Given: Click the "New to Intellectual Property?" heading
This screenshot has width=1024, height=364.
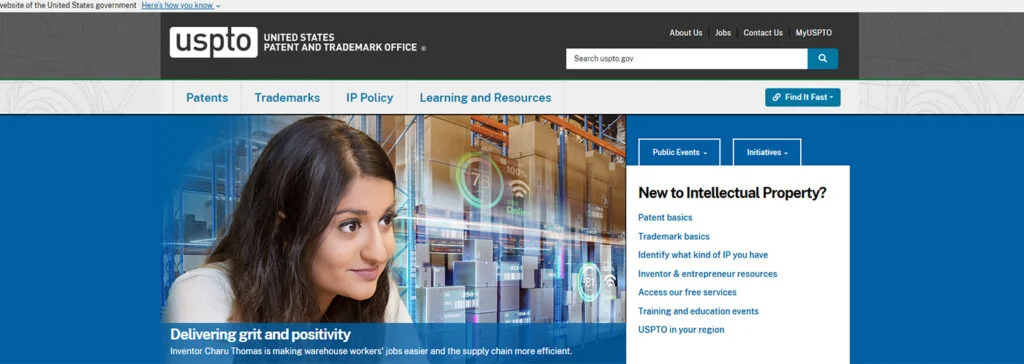Looking at the screenshot, I should (732, 193).
